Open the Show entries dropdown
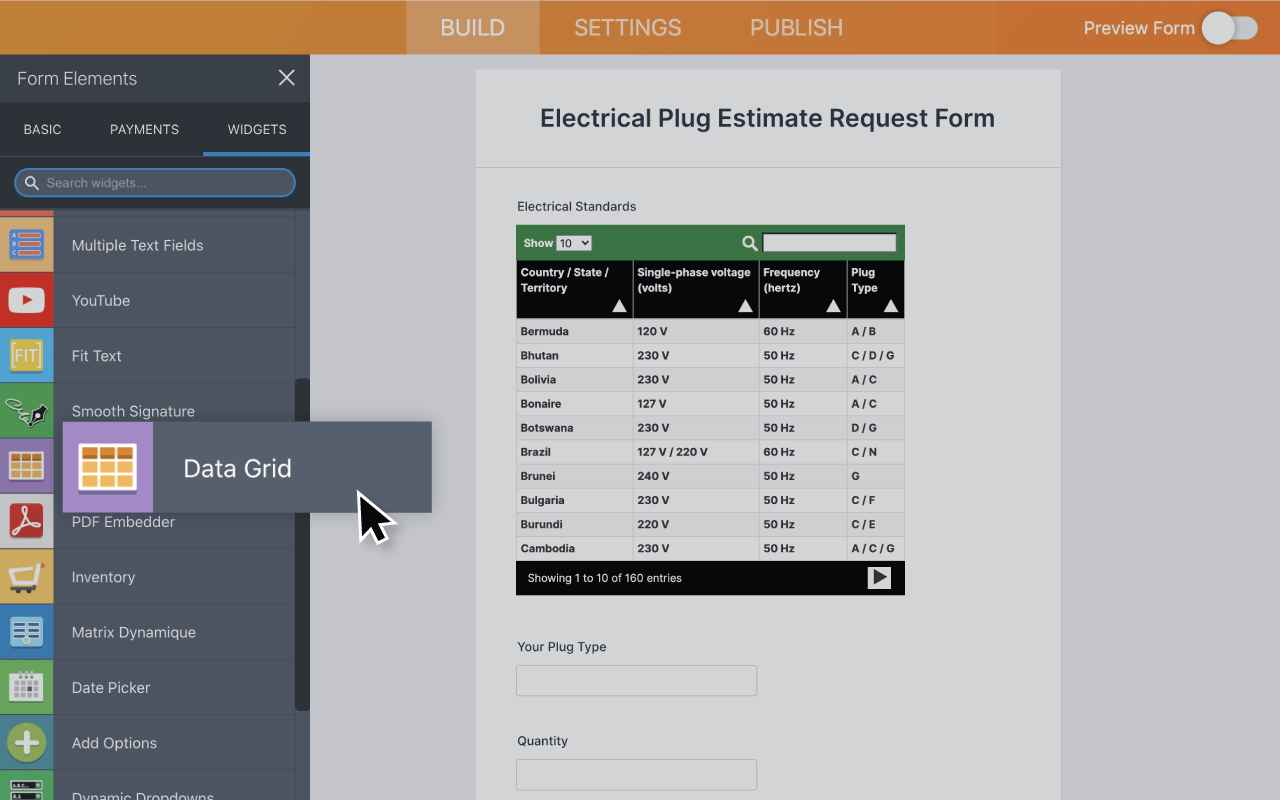 point(573,242)
